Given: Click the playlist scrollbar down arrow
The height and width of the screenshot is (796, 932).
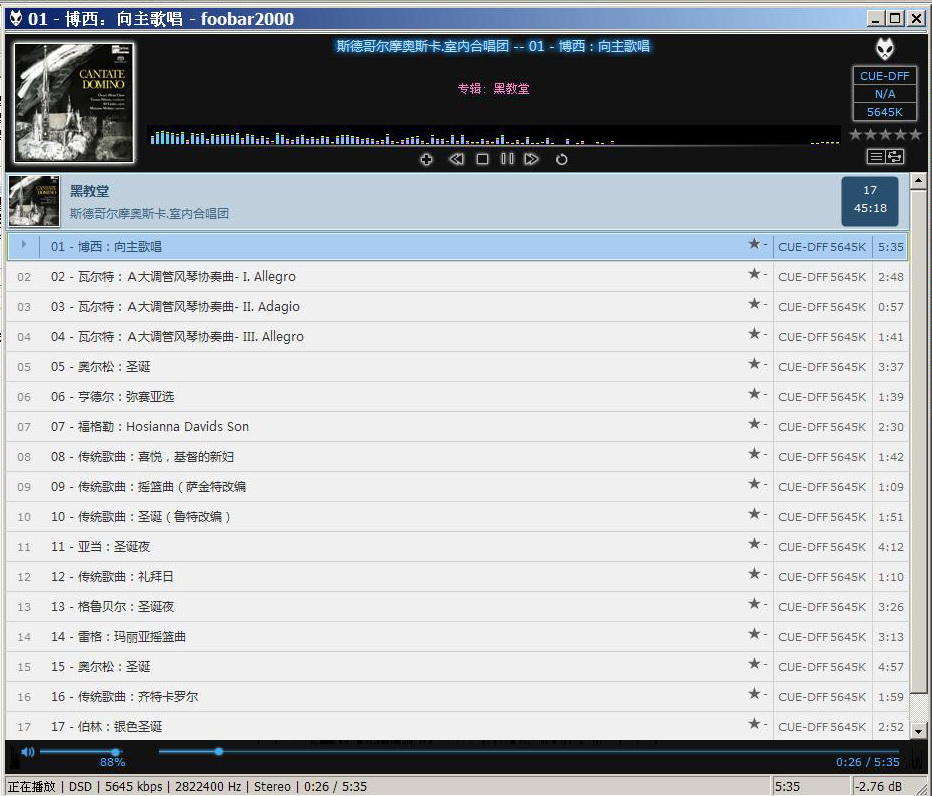Looking at the screenshot, I should [918, 732].
